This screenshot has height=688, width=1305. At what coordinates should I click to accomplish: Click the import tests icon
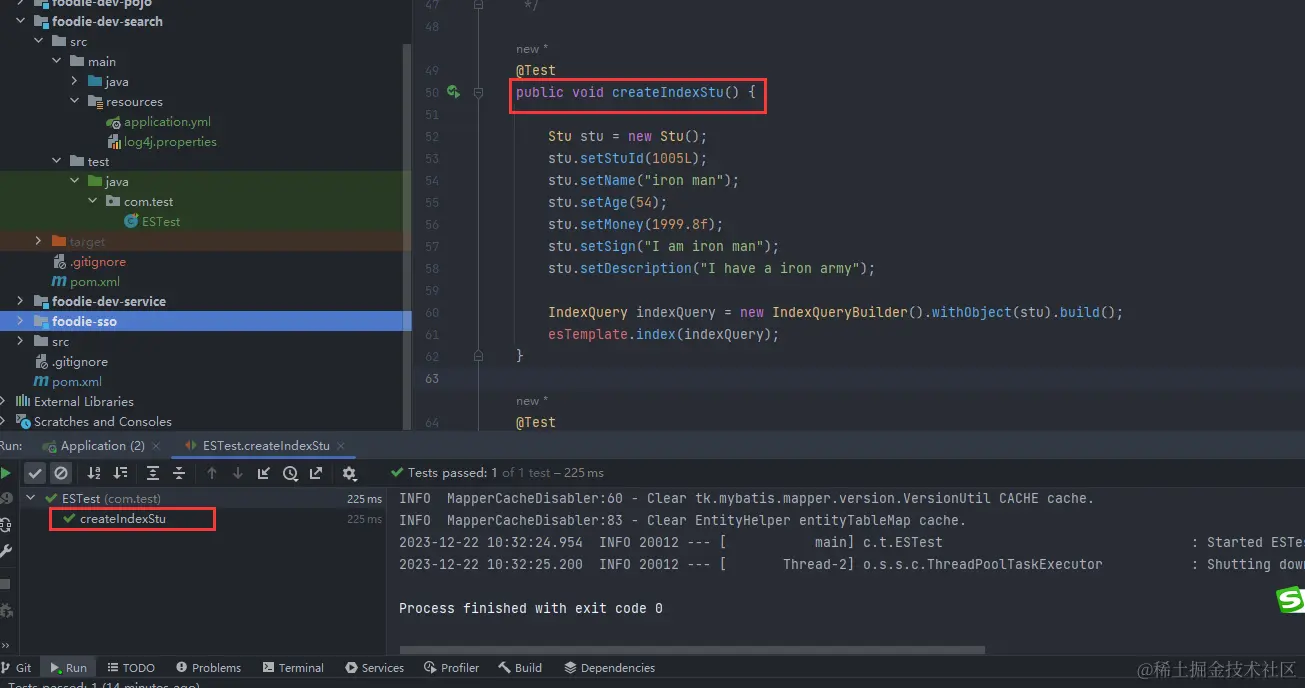tap(264, 473)
